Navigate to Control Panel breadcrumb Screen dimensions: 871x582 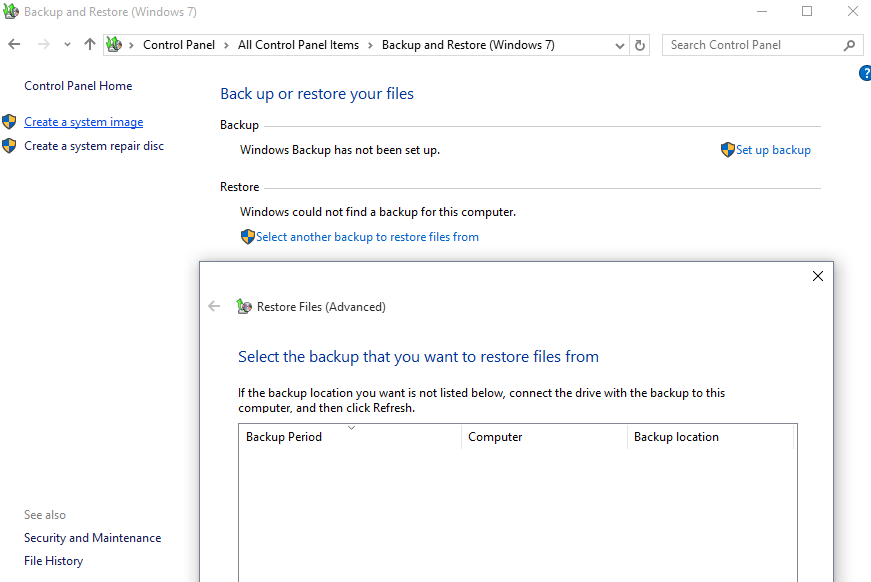click(179, 44)
